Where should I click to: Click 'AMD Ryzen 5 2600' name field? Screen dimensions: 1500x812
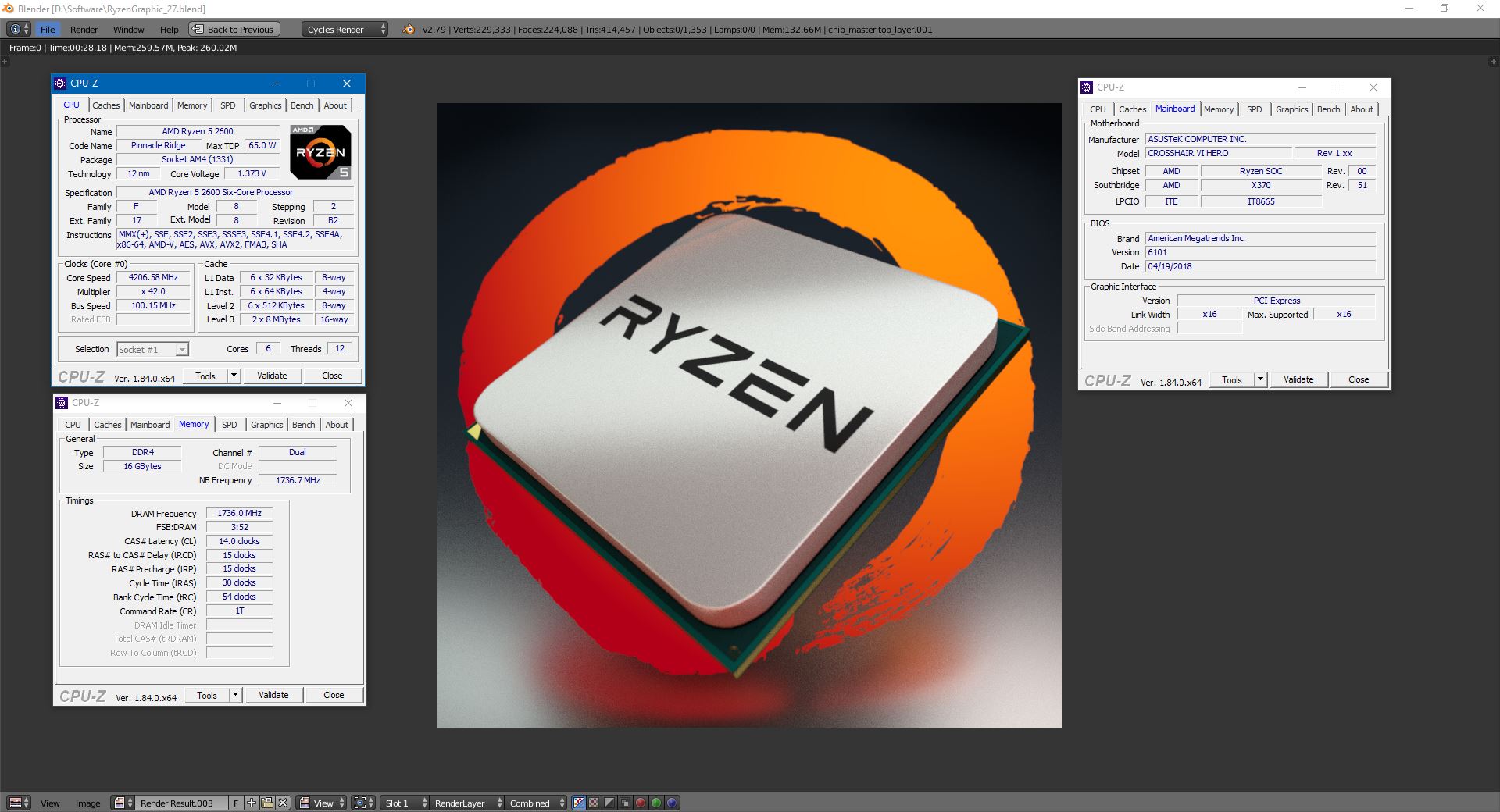tap(198, 131)
